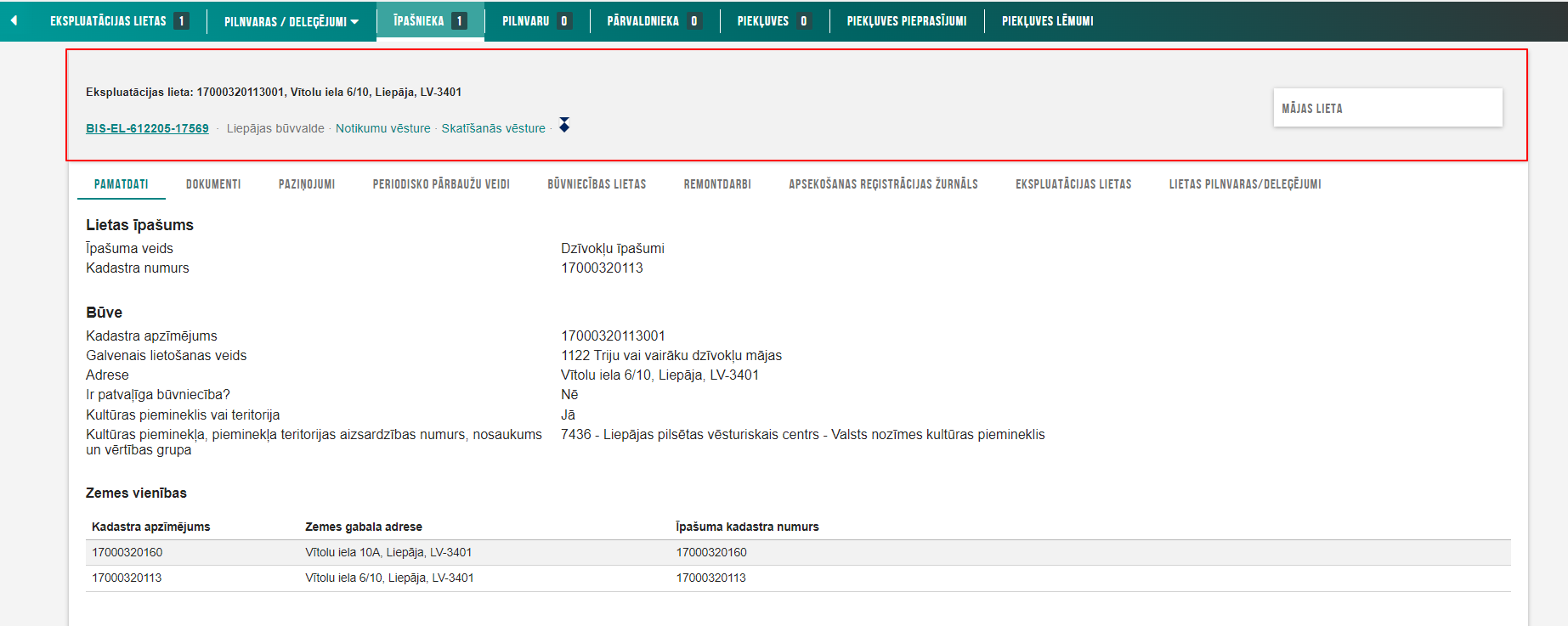The image size is (1568, 626).
Task: Open the Remontdarbi tab
Action: (x=717, y=183)
